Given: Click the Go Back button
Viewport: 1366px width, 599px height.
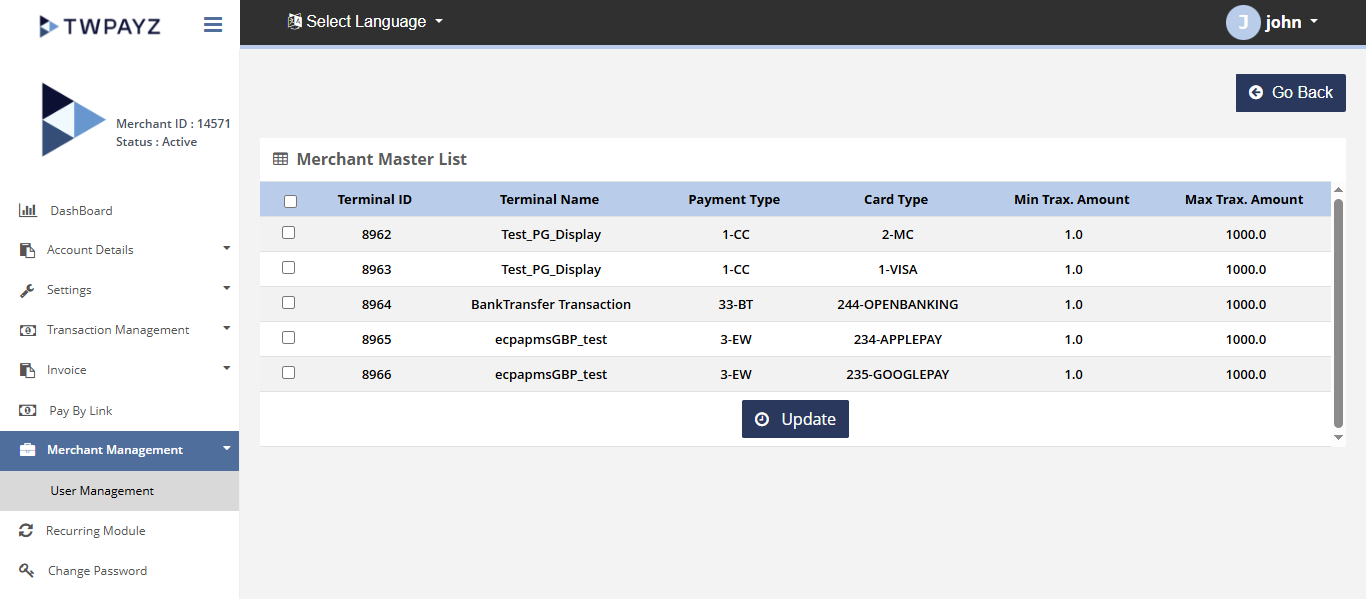Looking at the screenshot, I should click(x=1290, y=92).
